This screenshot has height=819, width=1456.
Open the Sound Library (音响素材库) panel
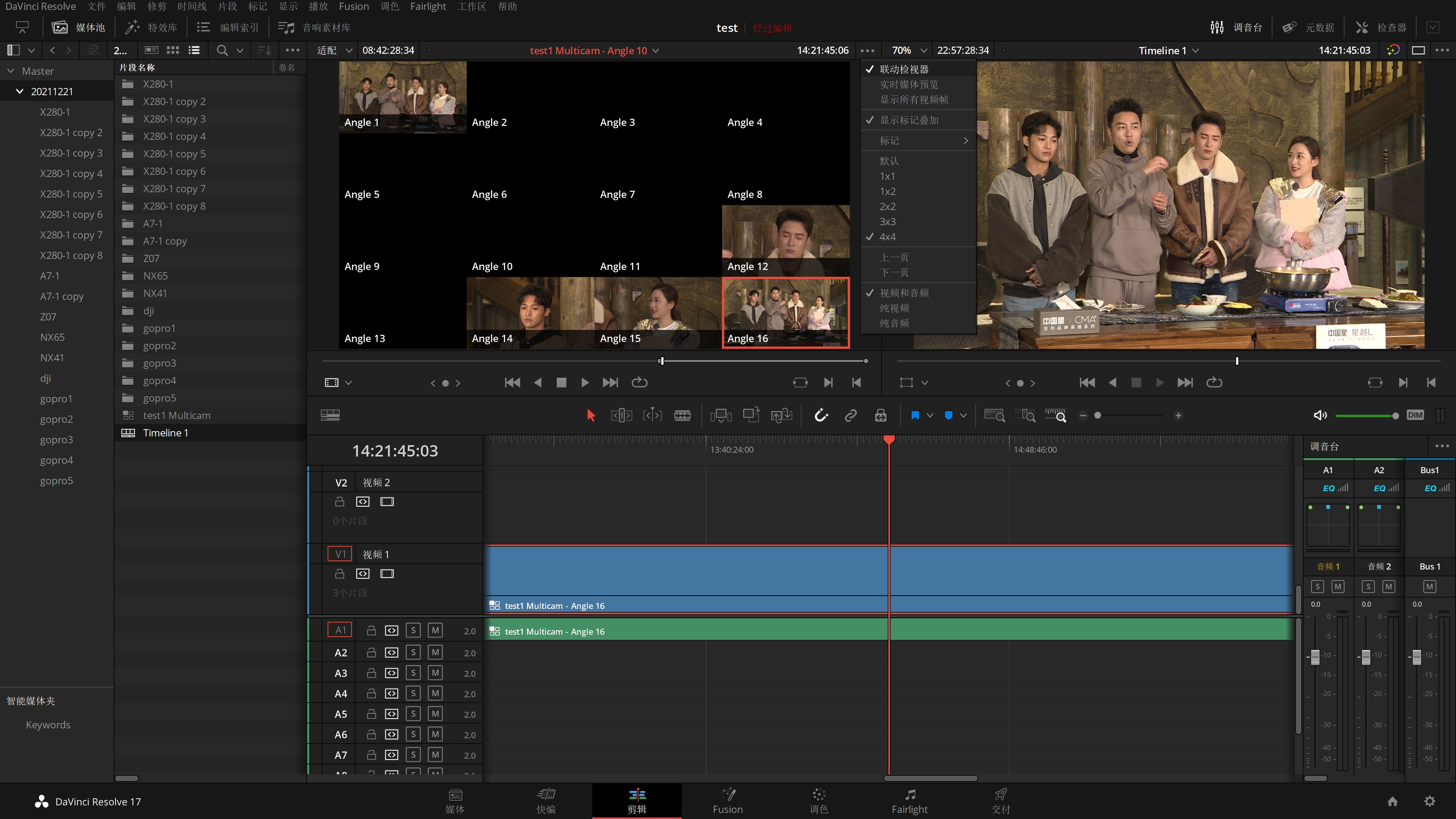pos(314,27)
